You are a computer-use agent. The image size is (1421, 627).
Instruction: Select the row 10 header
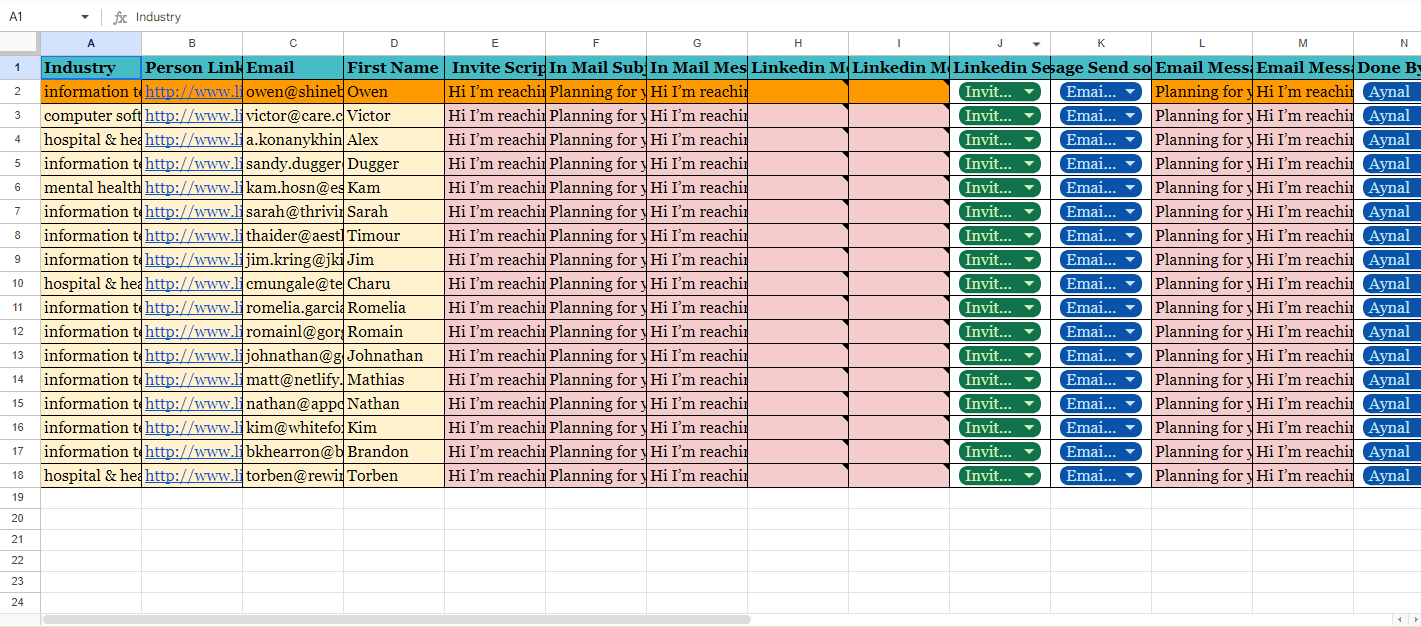[x=20, y=284]
